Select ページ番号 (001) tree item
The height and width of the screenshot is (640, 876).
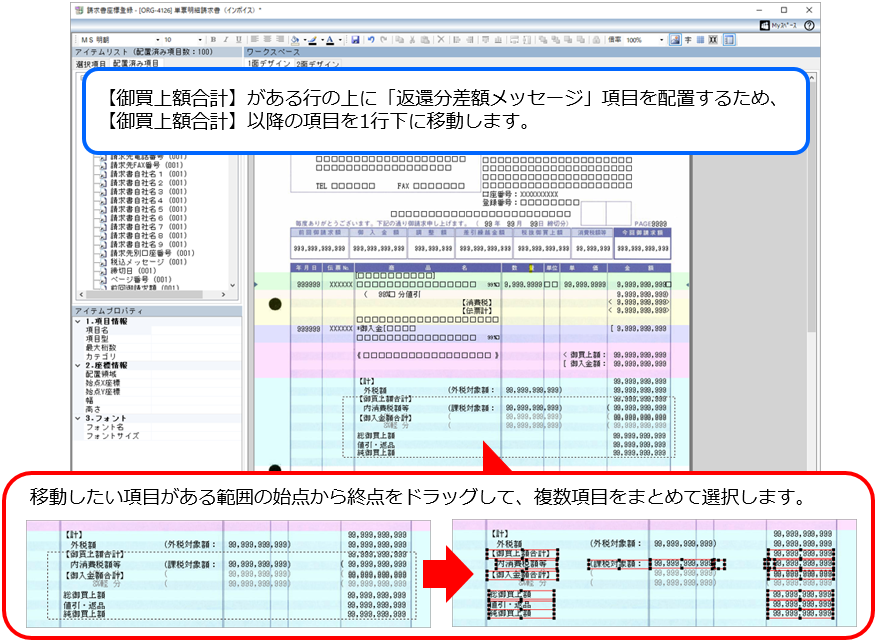coord(141,280)
